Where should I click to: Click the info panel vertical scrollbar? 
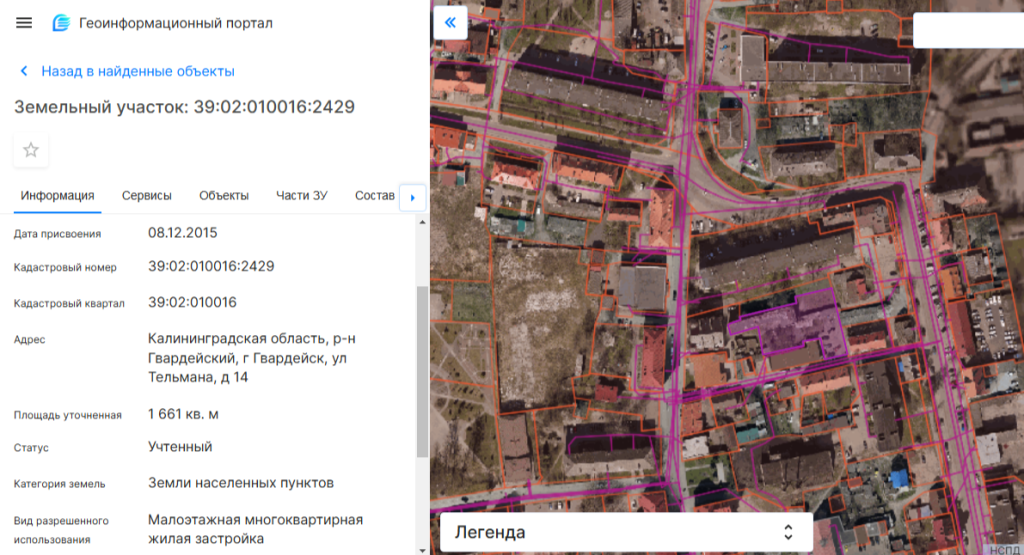(x=422, y=370)
